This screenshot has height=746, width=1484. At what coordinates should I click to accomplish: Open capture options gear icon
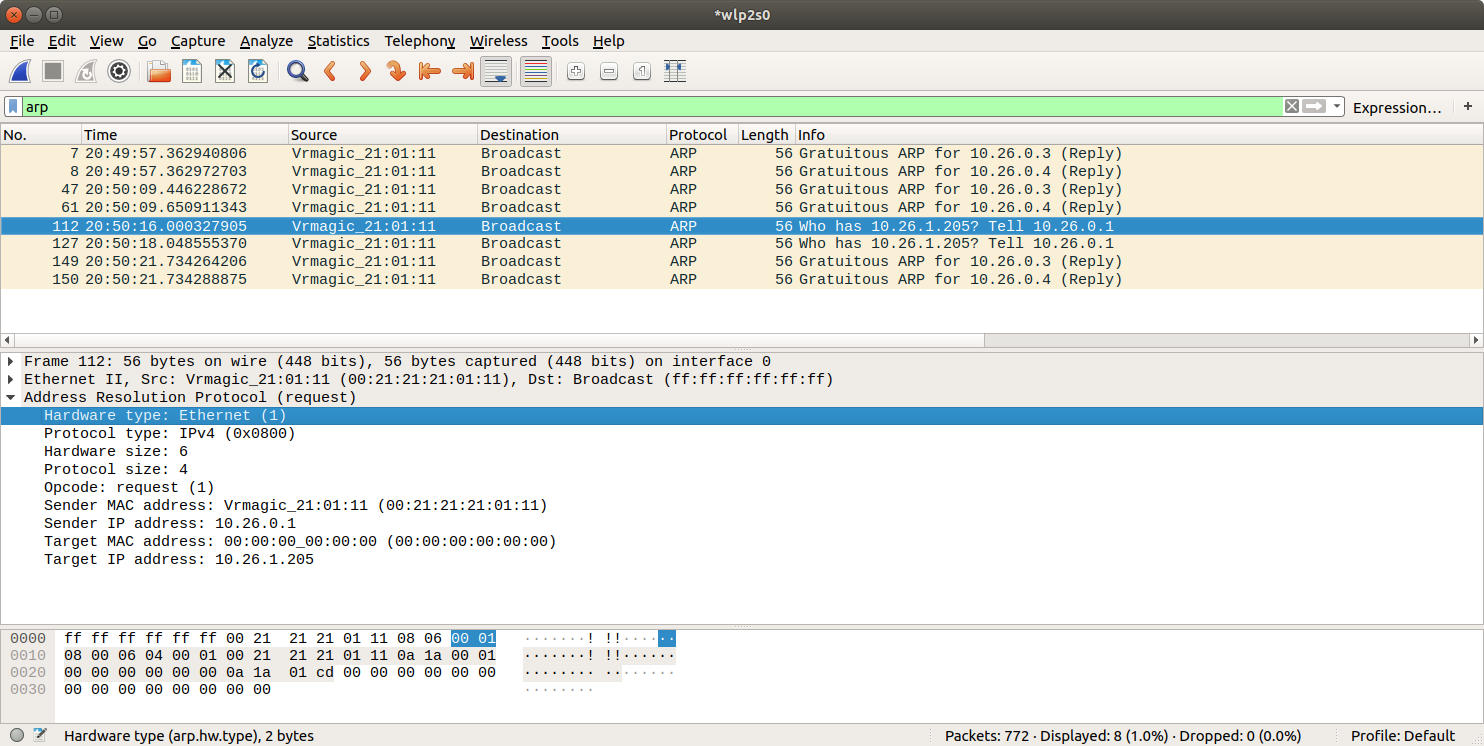click(x=119, y=71)
